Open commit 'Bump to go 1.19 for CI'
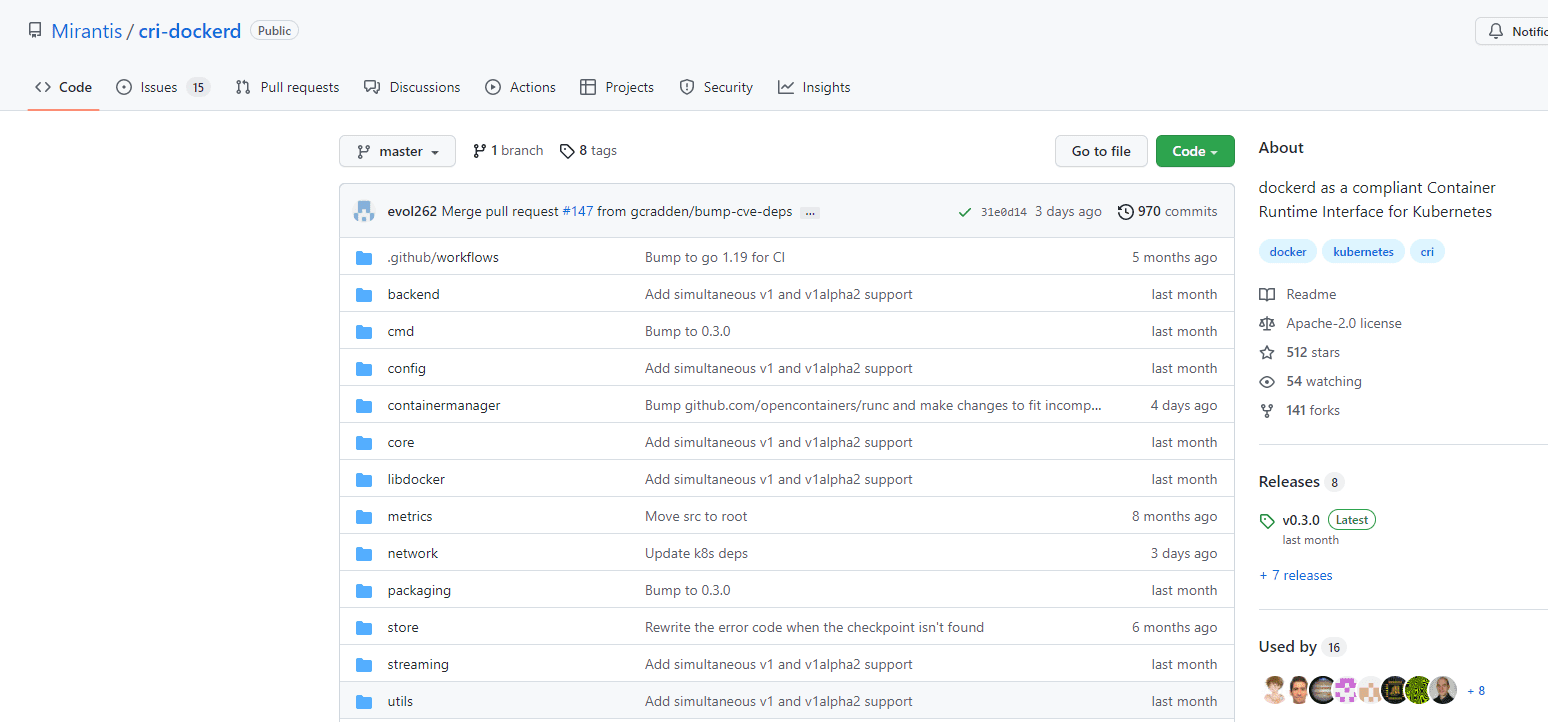Viewport: 1548px width, 722px height. click(x=715, y=257)
